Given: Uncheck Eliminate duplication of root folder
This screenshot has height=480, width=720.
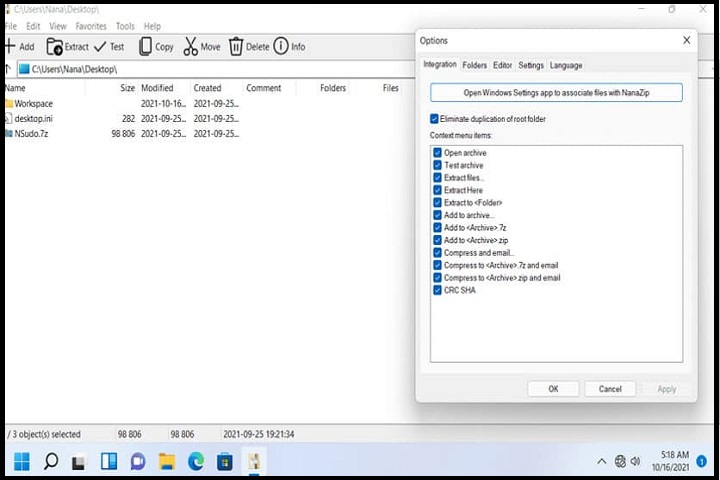Looking at the screenshot, I should point(434,119).
